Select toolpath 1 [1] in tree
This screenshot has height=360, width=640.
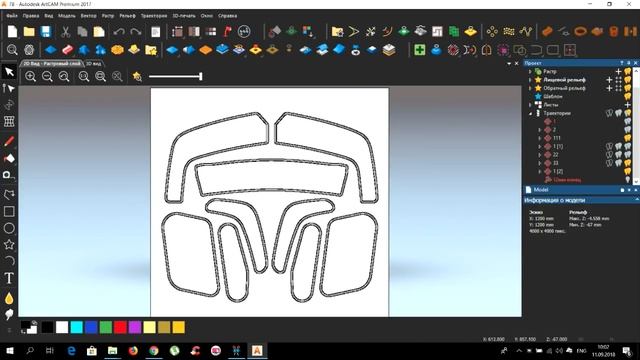click(x=558, y=146)
